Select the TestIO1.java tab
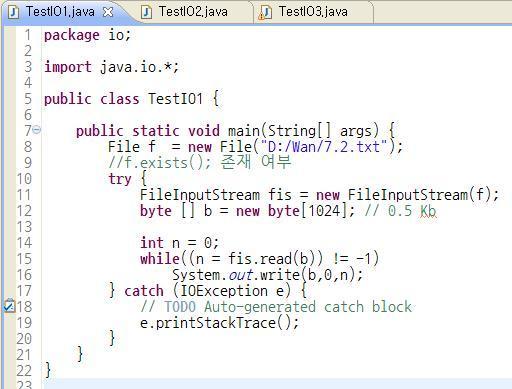The image size is (512, 389). (60, 12)
